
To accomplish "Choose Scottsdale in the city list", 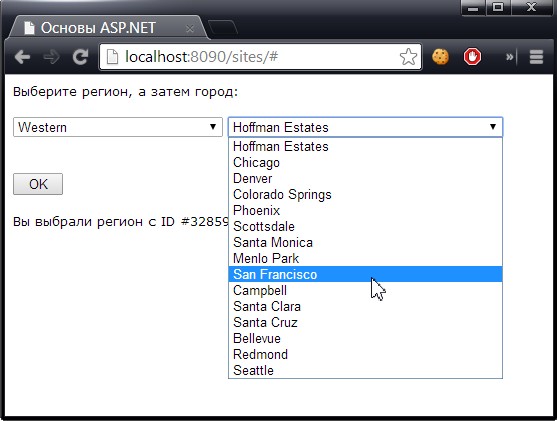I will click(x=365, y=226).
